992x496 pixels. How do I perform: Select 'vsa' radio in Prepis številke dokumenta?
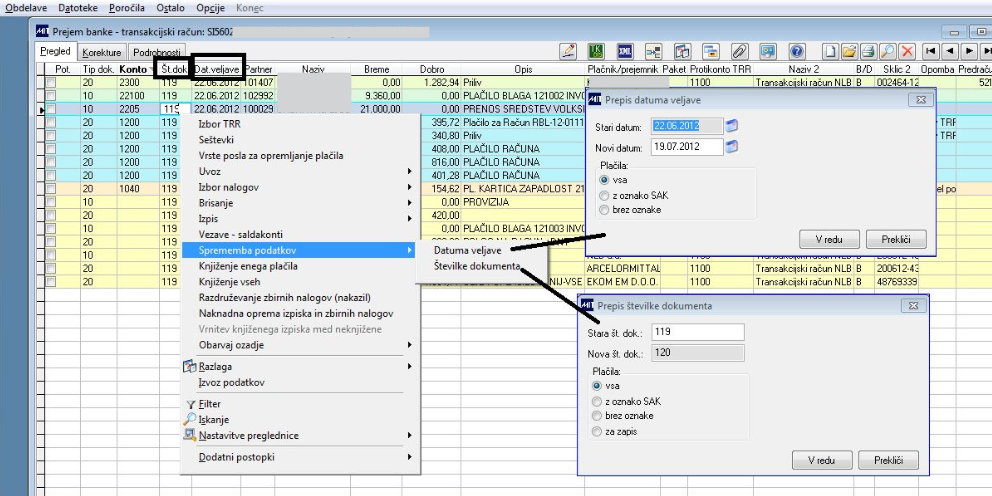tap(597, 385)
